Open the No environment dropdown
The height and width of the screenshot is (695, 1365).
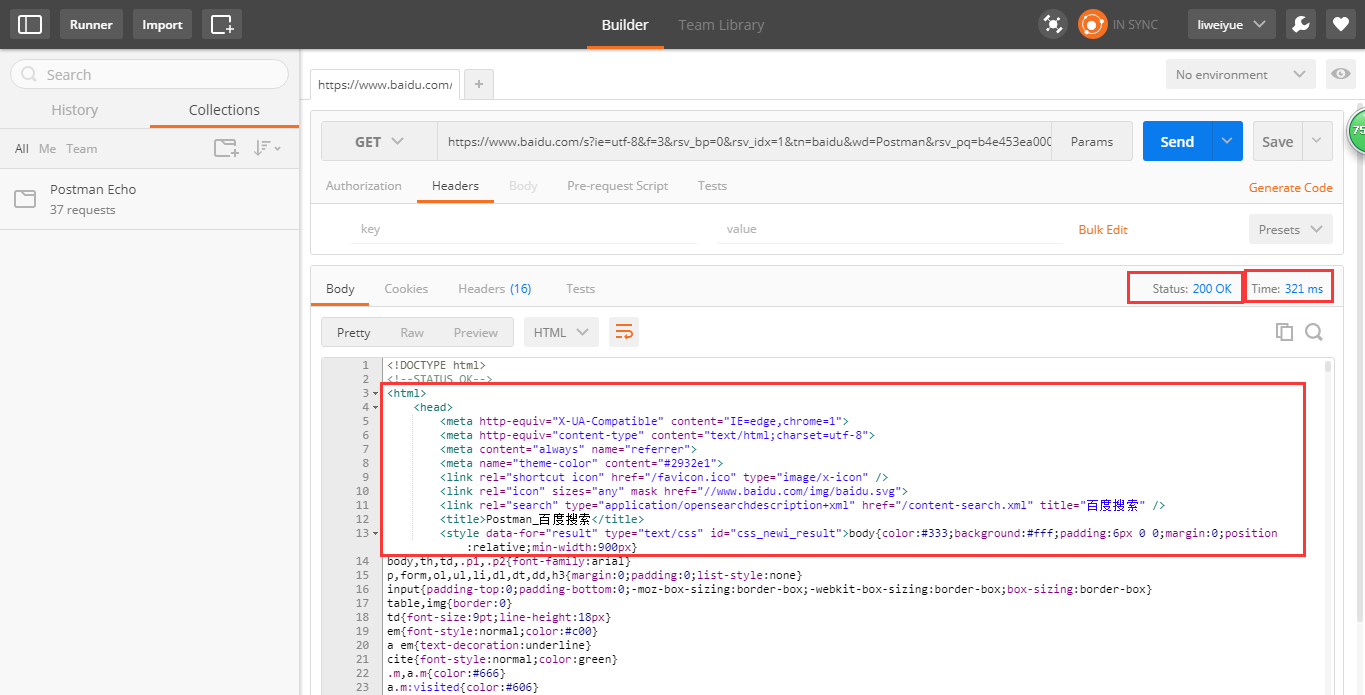1240,74
